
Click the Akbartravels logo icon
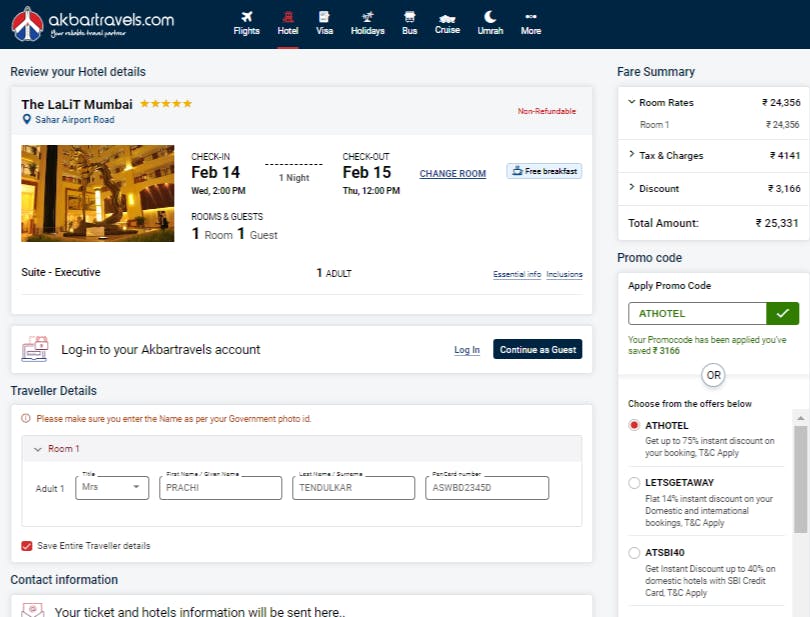[x=27, y=24]
